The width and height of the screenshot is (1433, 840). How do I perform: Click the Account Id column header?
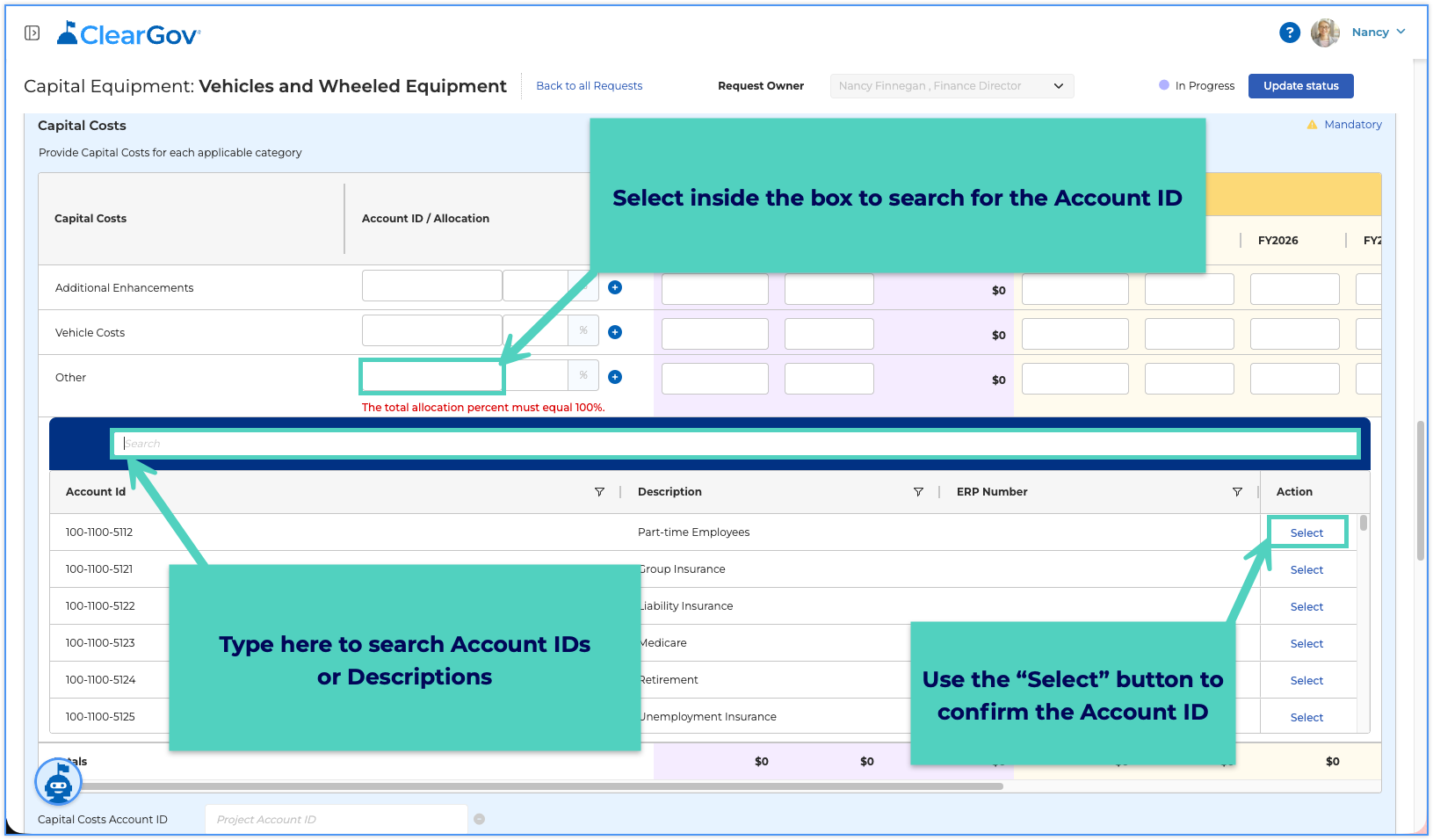pos(96,492)
